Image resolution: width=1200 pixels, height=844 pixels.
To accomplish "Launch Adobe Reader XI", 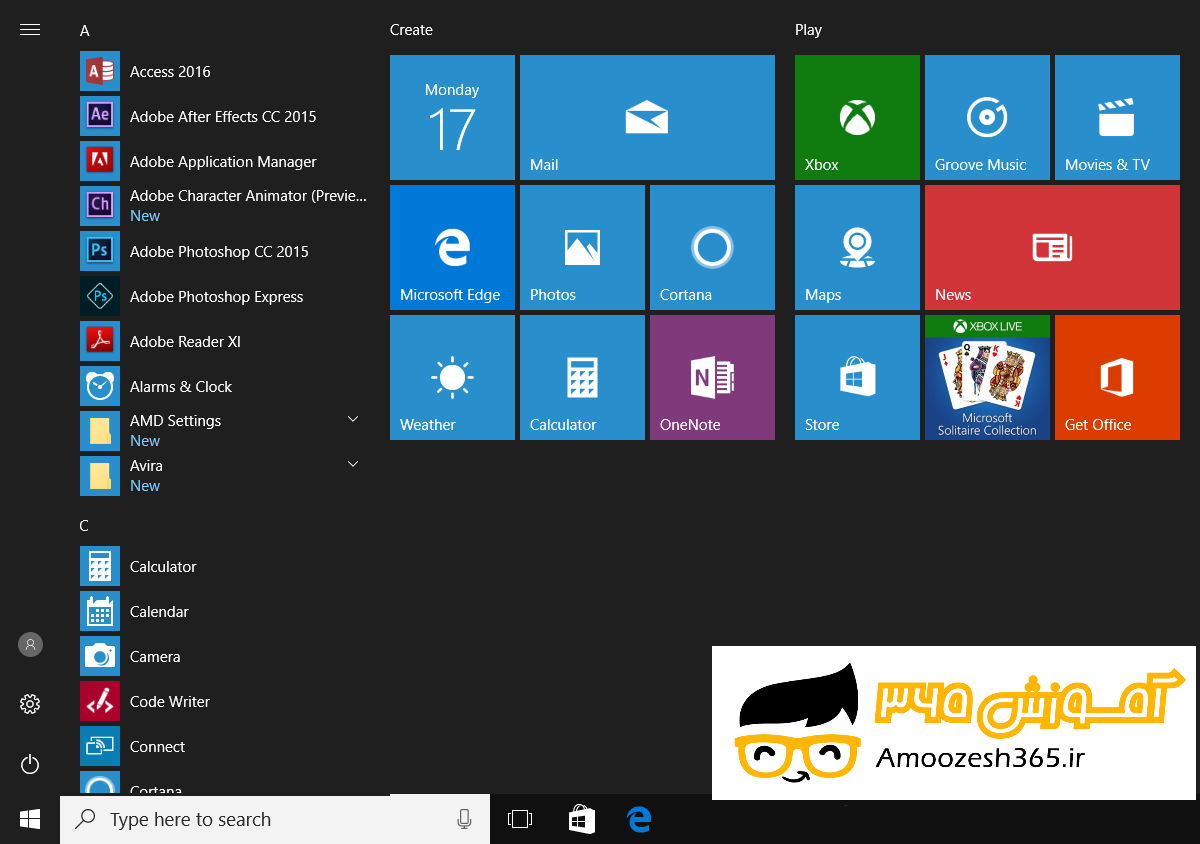I will 225,342.
